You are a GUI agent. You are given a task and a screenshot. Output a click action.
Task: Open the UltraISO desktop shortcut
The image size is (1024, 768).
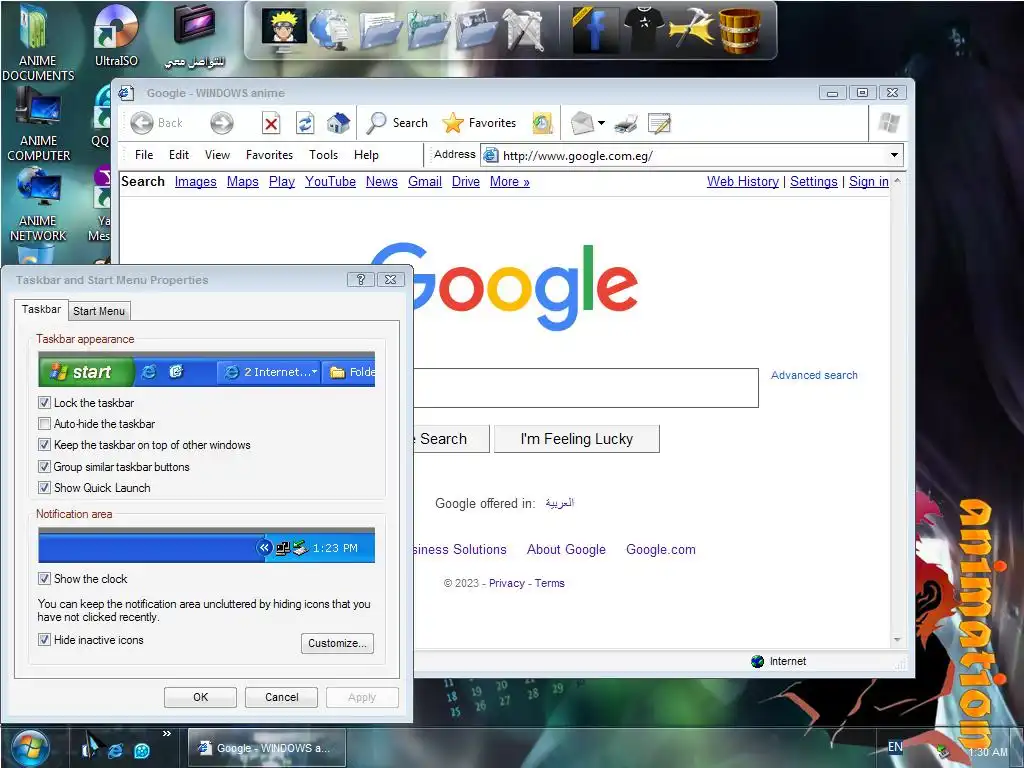coord(116,36)
